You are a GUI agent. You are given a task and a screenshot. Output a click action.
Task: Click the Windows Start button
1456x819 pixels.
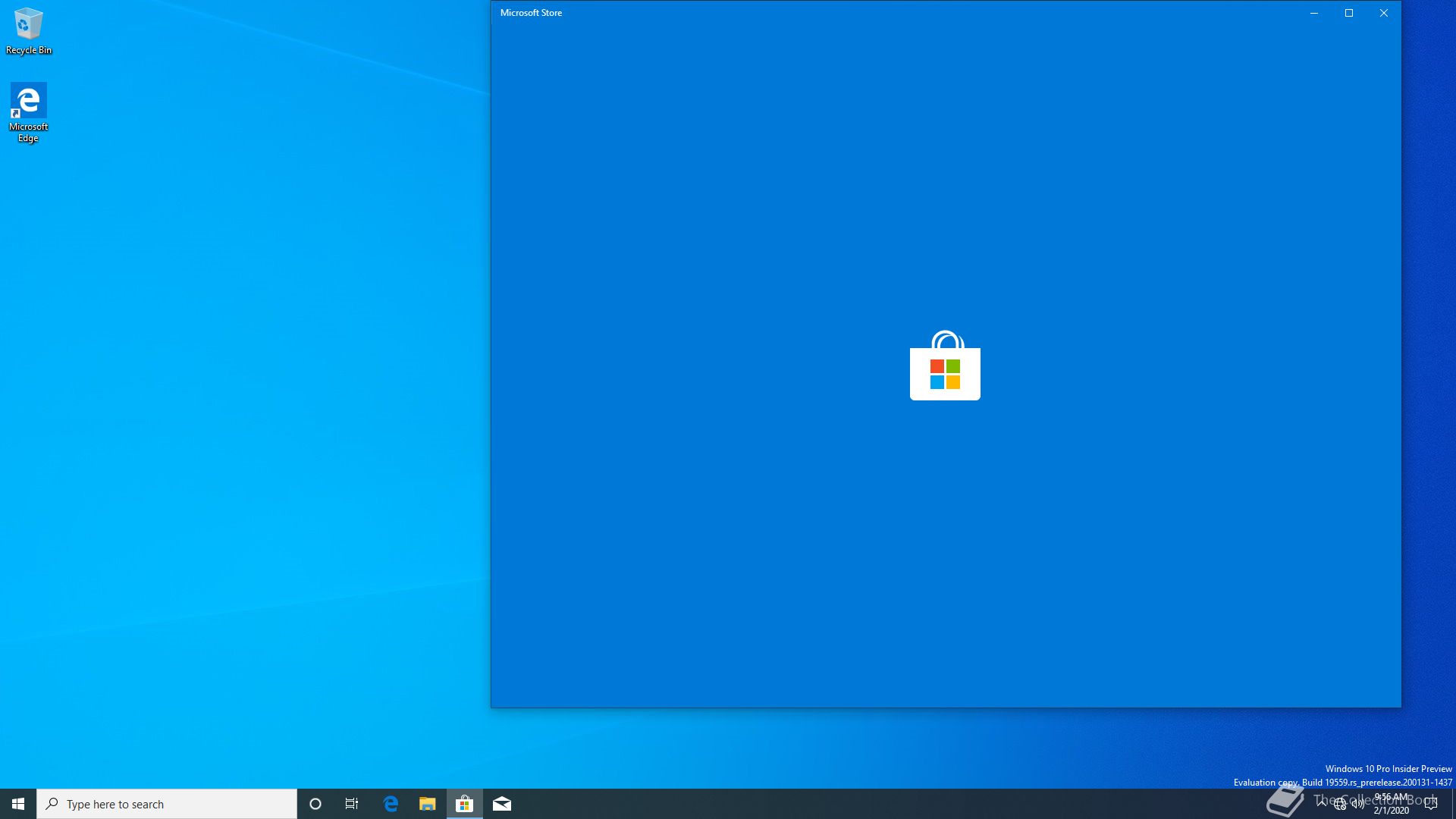18,804
